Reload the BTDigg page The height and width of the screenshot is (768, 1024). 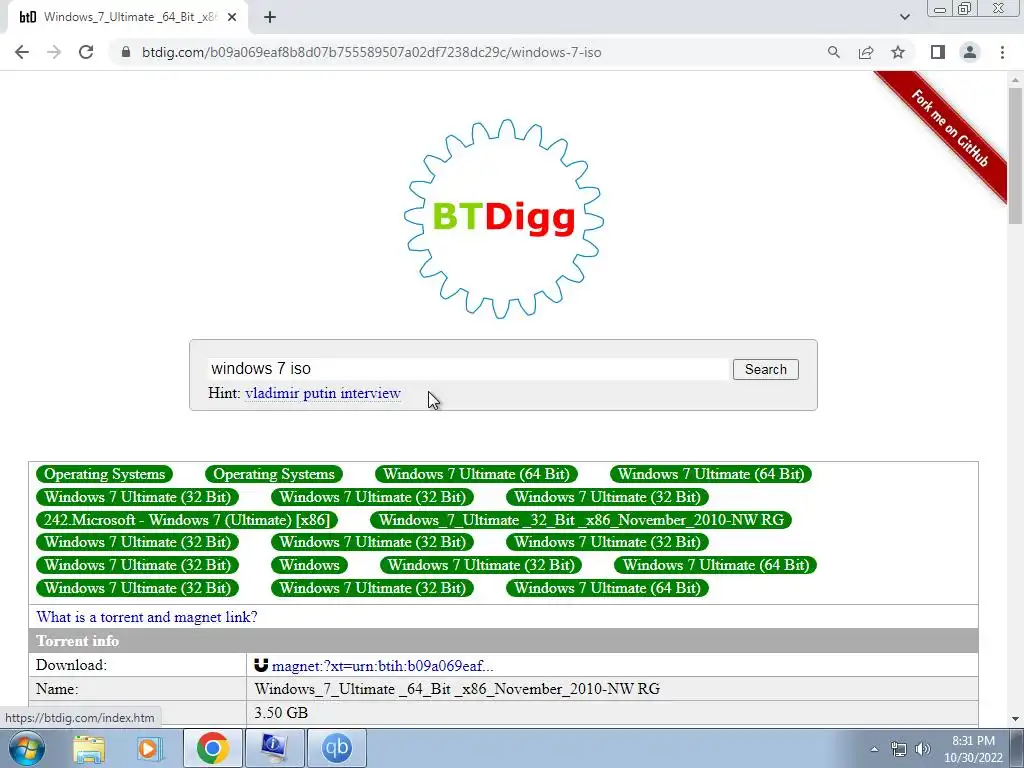pos(86,52)
